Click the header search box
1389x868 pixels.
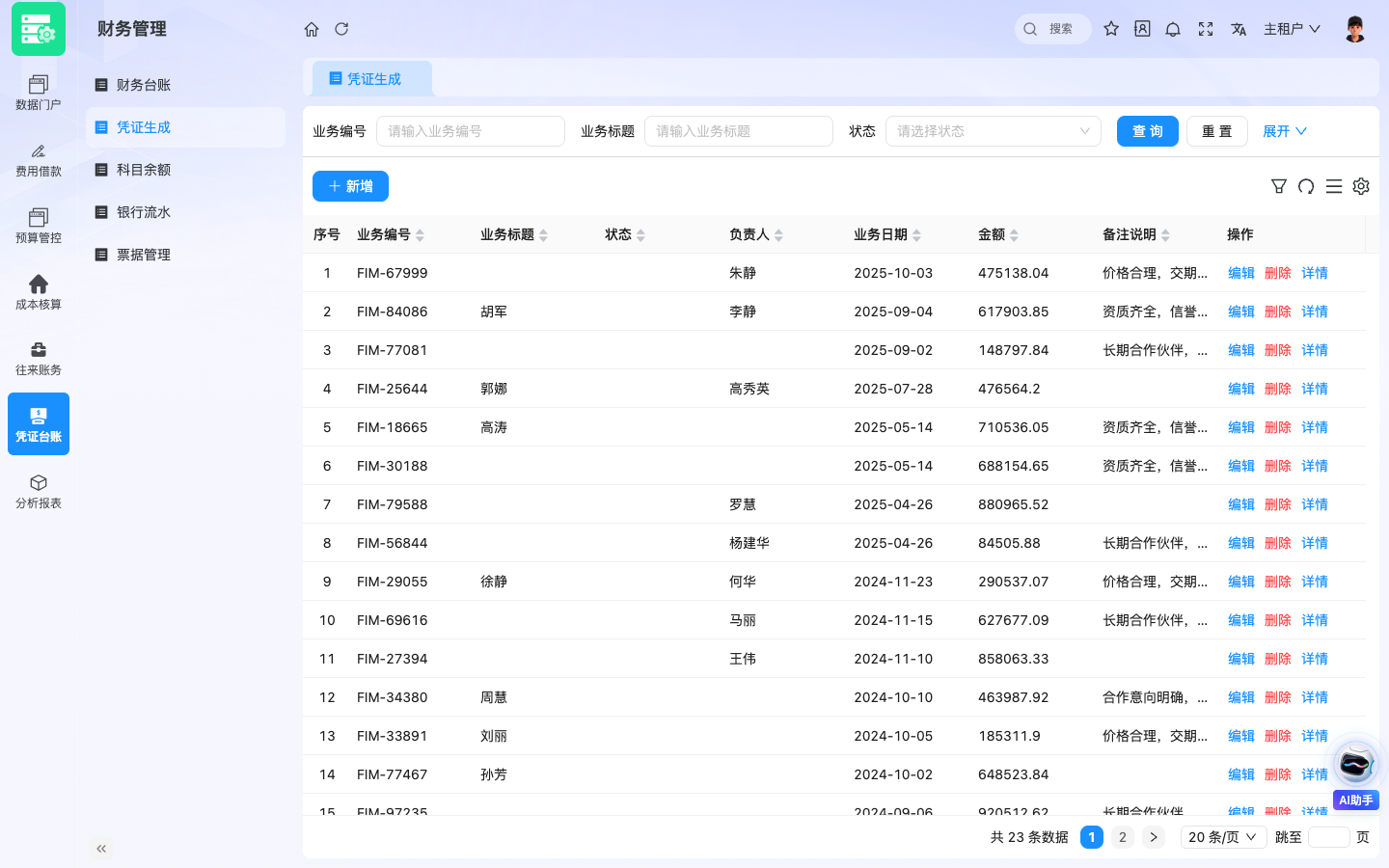[x=1053, y=29]
